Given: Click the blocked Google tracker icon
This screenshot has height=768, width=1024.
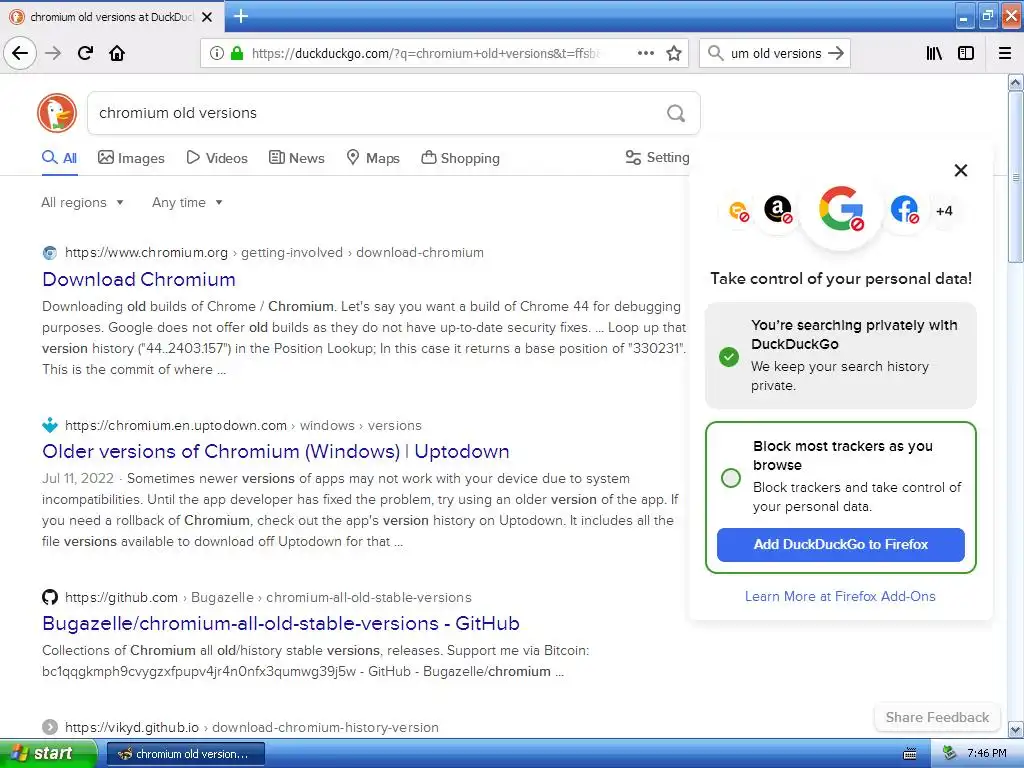Looking at the screenshot, I should click(x=841, y=209).
